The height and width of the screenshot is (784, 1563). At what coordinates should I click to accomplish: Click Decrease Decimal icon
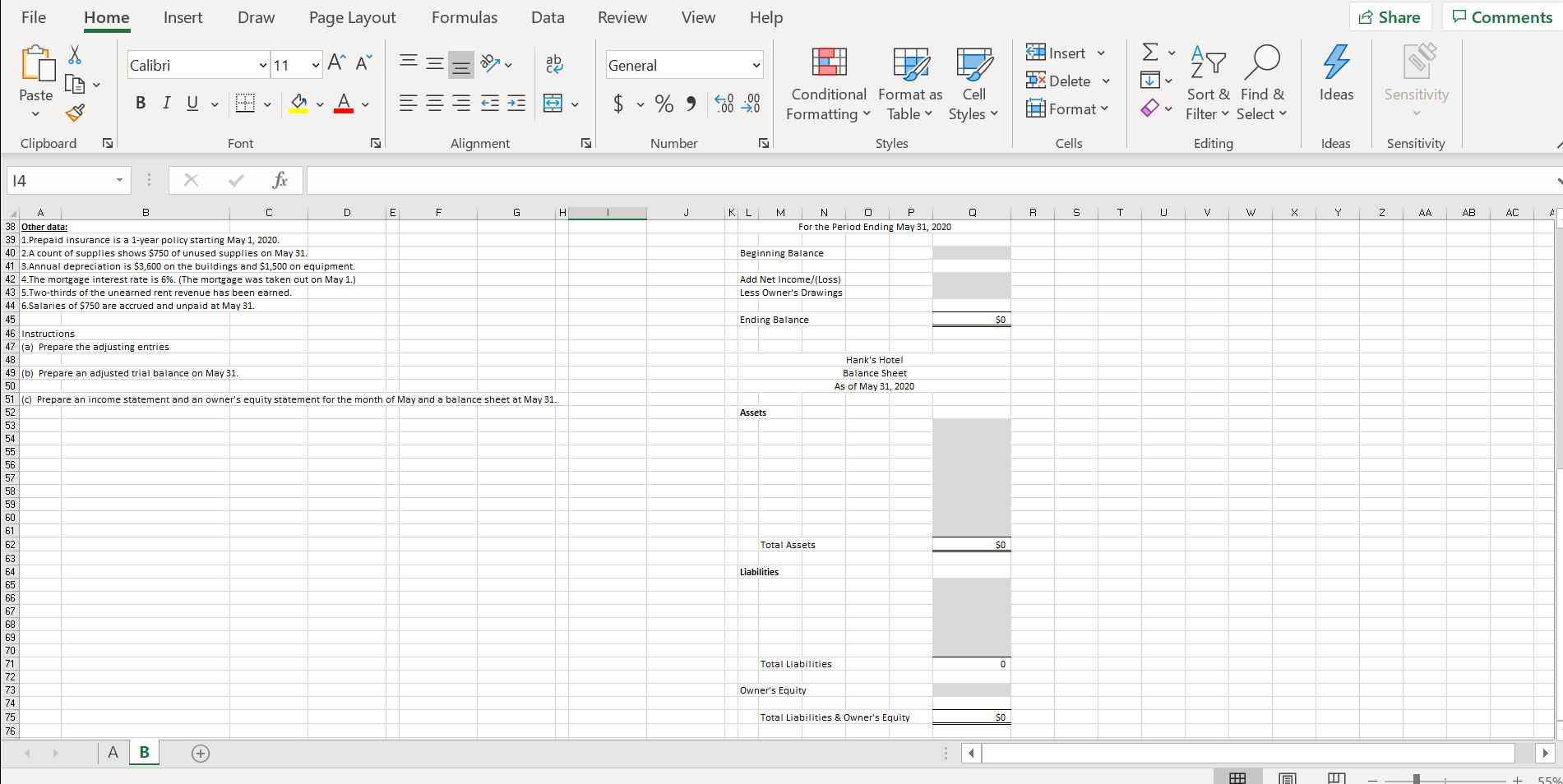pos(751,104)
